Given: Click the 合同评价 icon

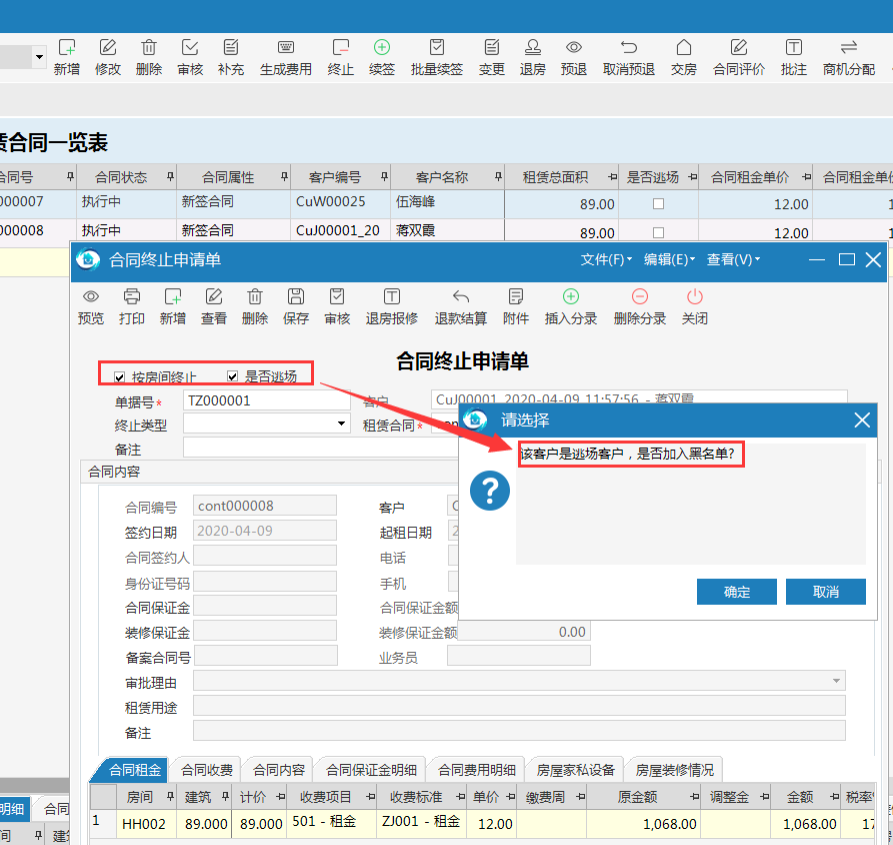Looking at the screenshot, I should [x=739, y=47].
